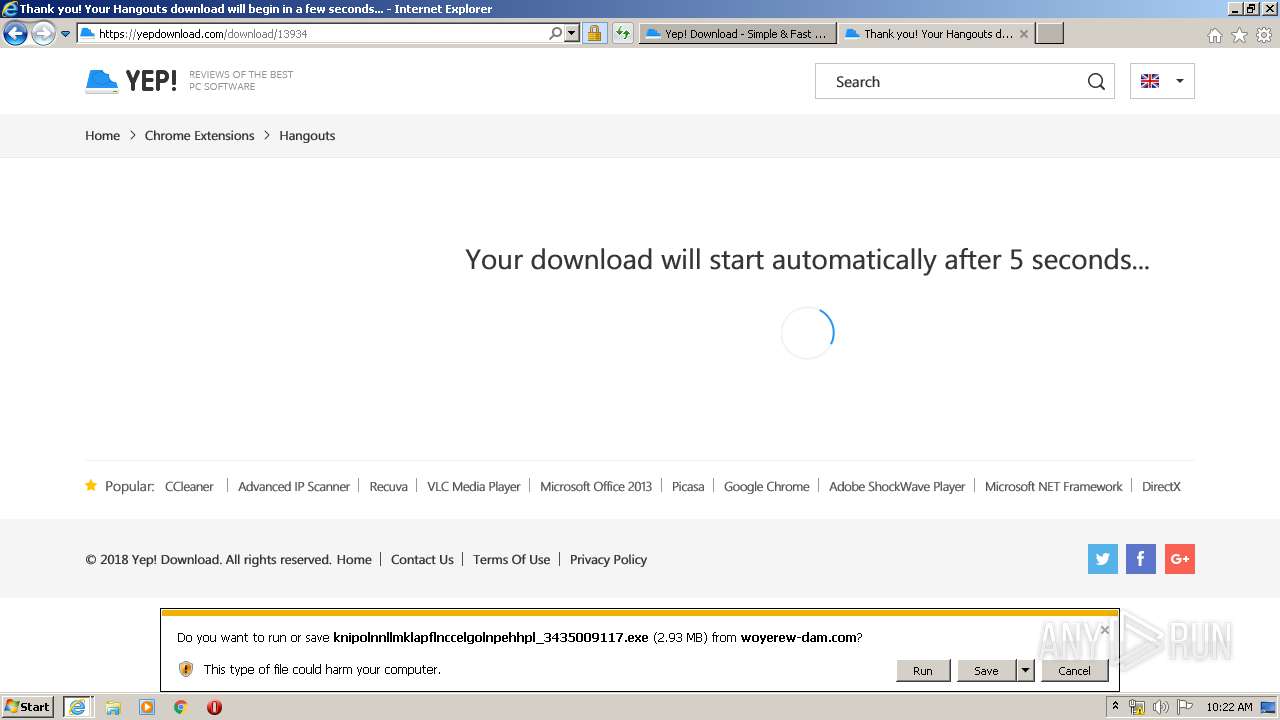Click the IE Forward navigation arrow
Image resolution: width=1280 pixels, height=720 pixels.
coord(43,34)
